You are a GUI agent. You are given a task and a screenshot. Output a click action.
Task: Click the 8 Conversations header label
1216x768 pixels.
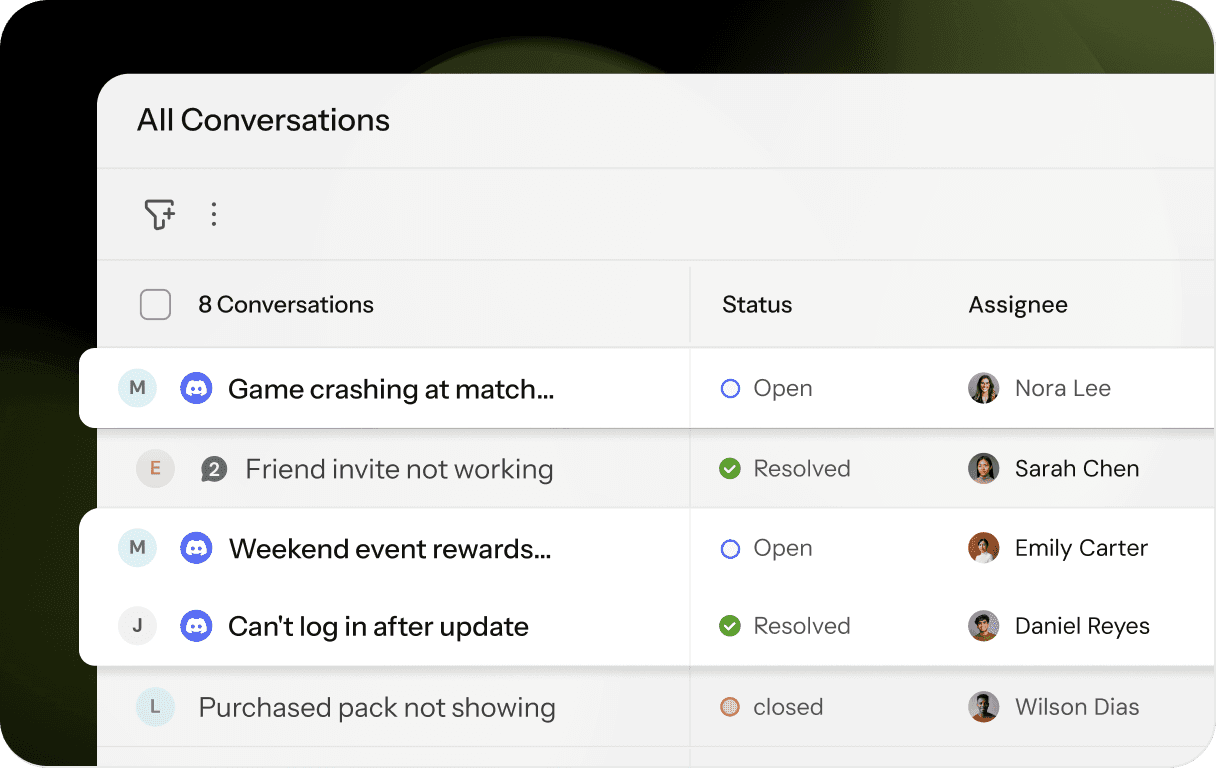pos(286,305)
